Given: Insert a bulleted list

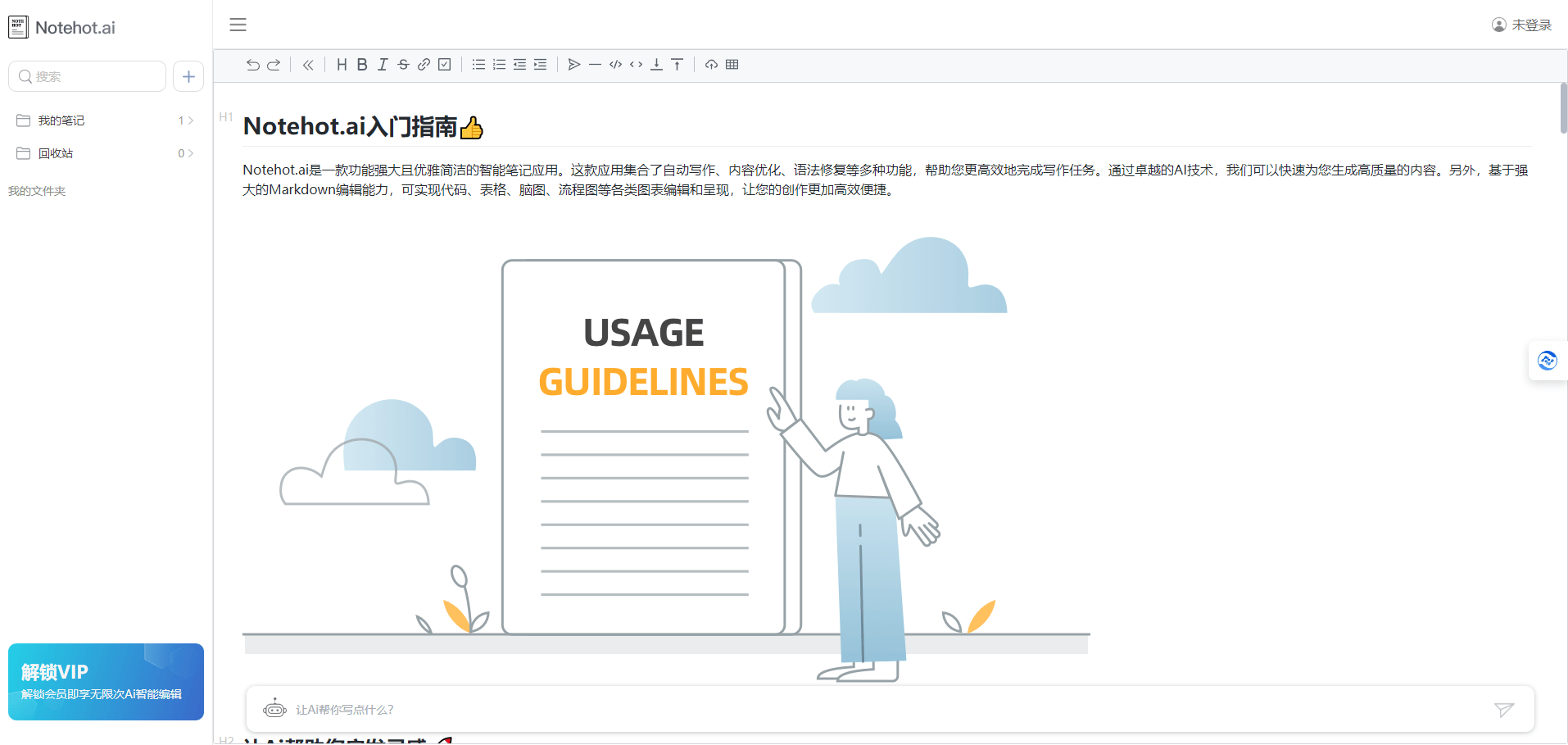Looking at the screenshot, I should (478, 65).
